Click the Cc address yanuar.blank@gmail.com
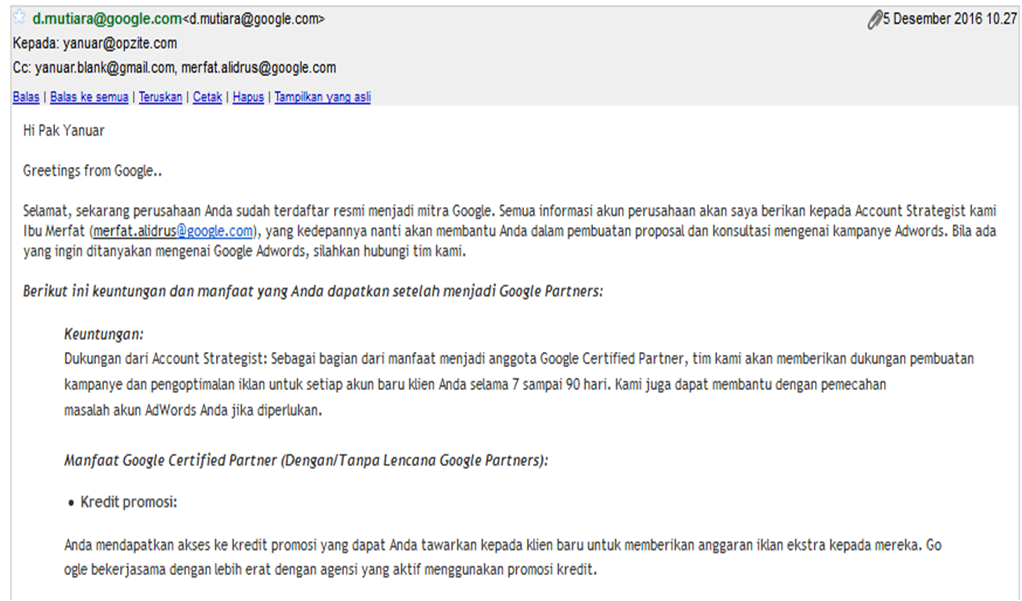 point(104,68)
